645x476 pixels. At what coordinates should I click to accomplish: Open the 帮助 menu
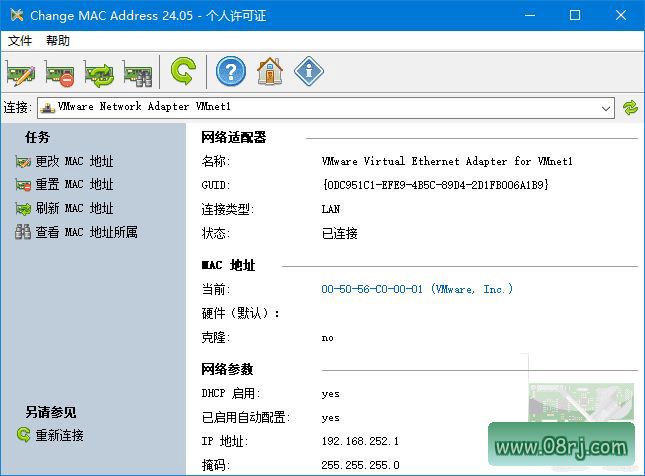(x=58, y=41)
